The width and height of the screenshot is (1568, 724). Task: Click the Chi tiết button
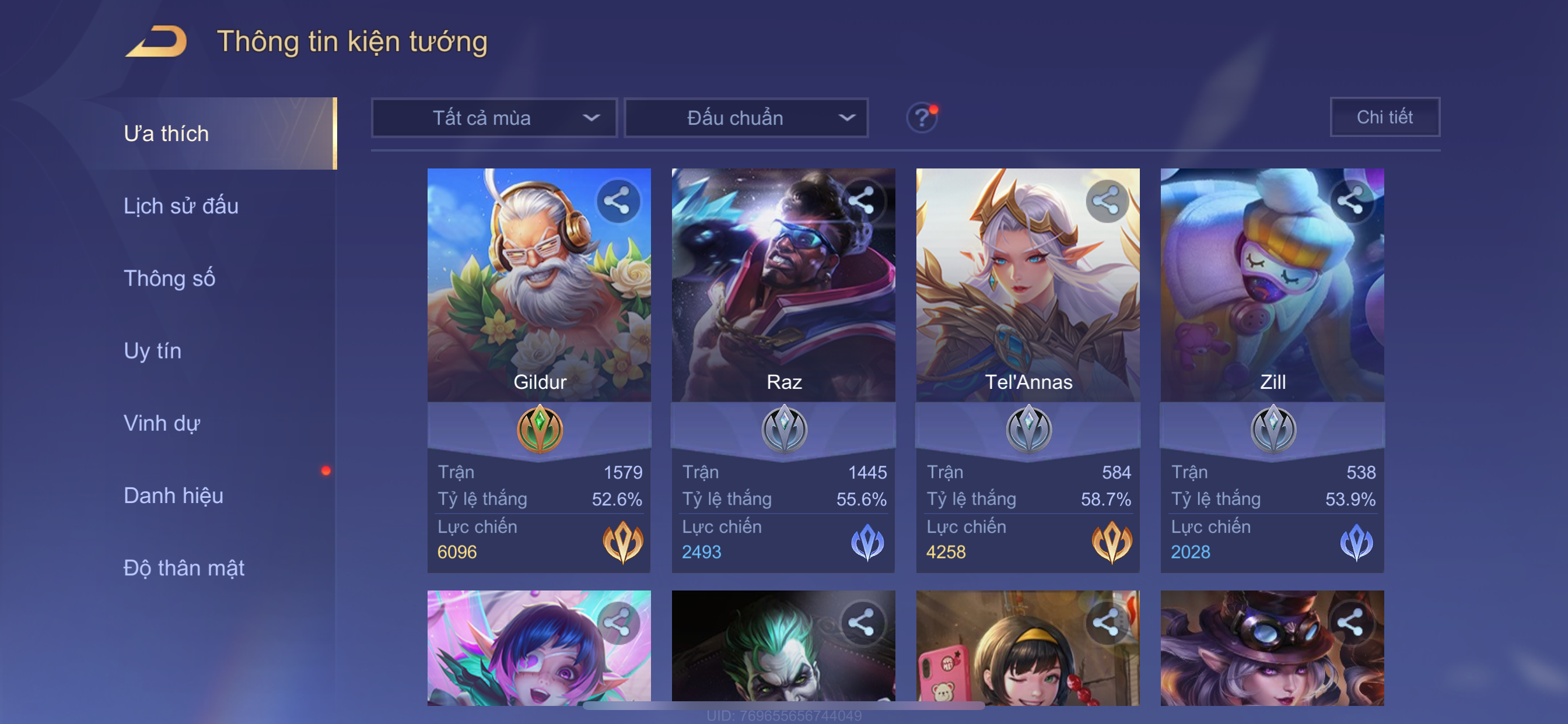tap(1384, 117)
